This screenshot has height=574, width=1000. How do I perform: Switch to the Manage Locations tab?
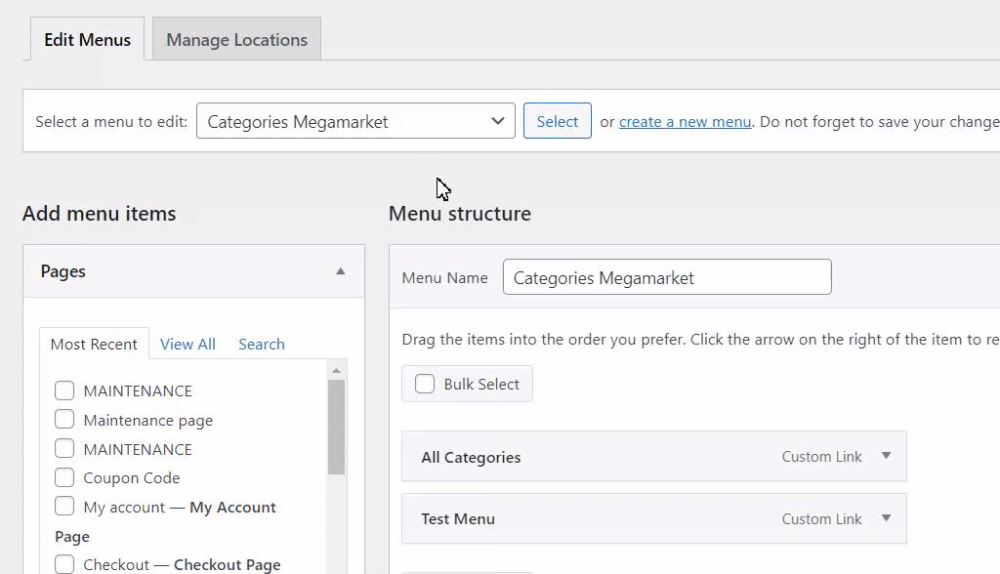[x=237, y=40]
